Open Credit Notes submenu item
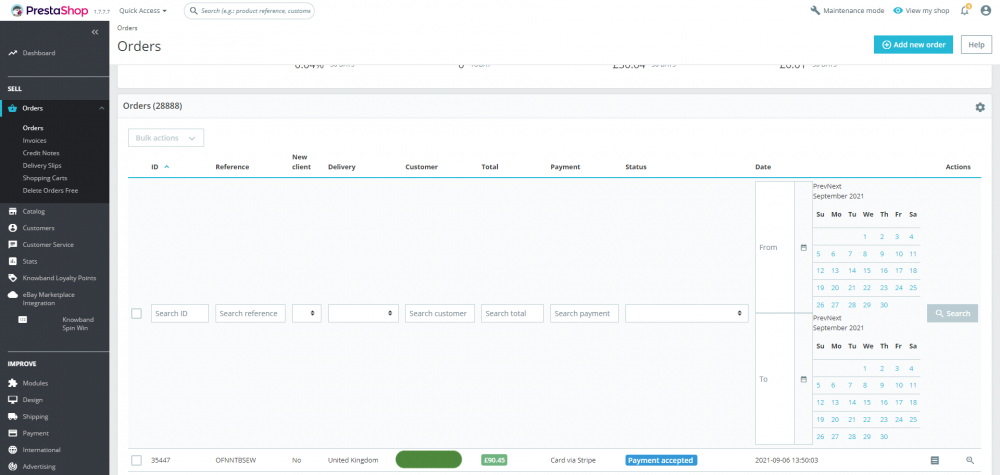 click(41, 153)
